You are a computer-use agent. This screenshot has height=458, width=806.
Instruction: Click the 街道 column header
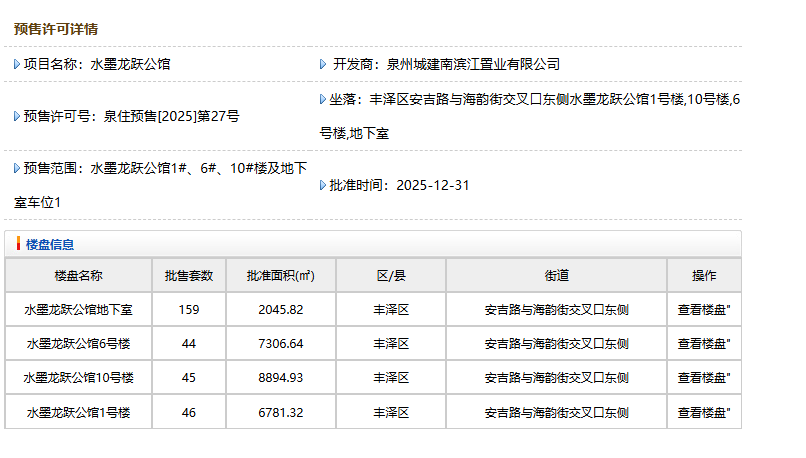(557, 276)
